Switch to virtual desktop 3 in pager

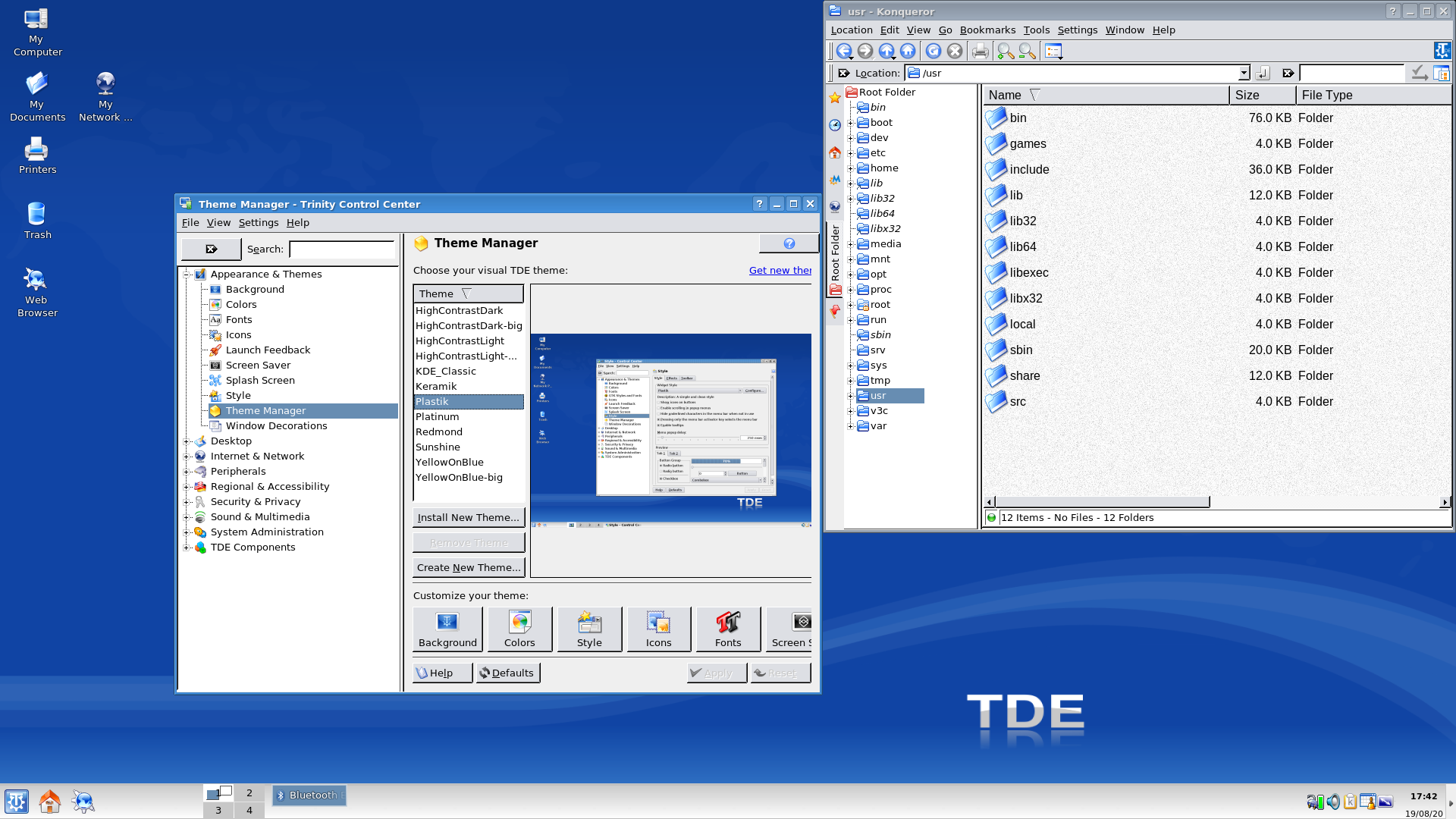[x=218, y=810]
